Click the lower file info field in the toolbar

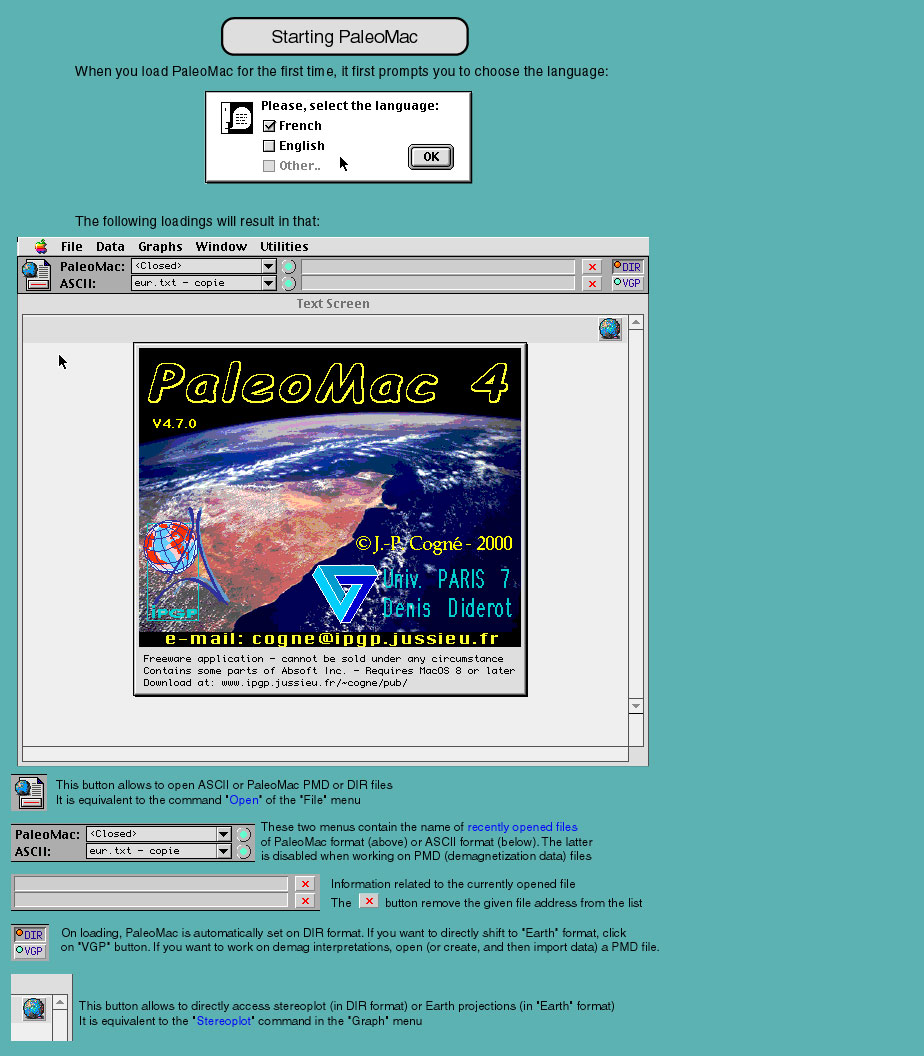coord(438,284)
